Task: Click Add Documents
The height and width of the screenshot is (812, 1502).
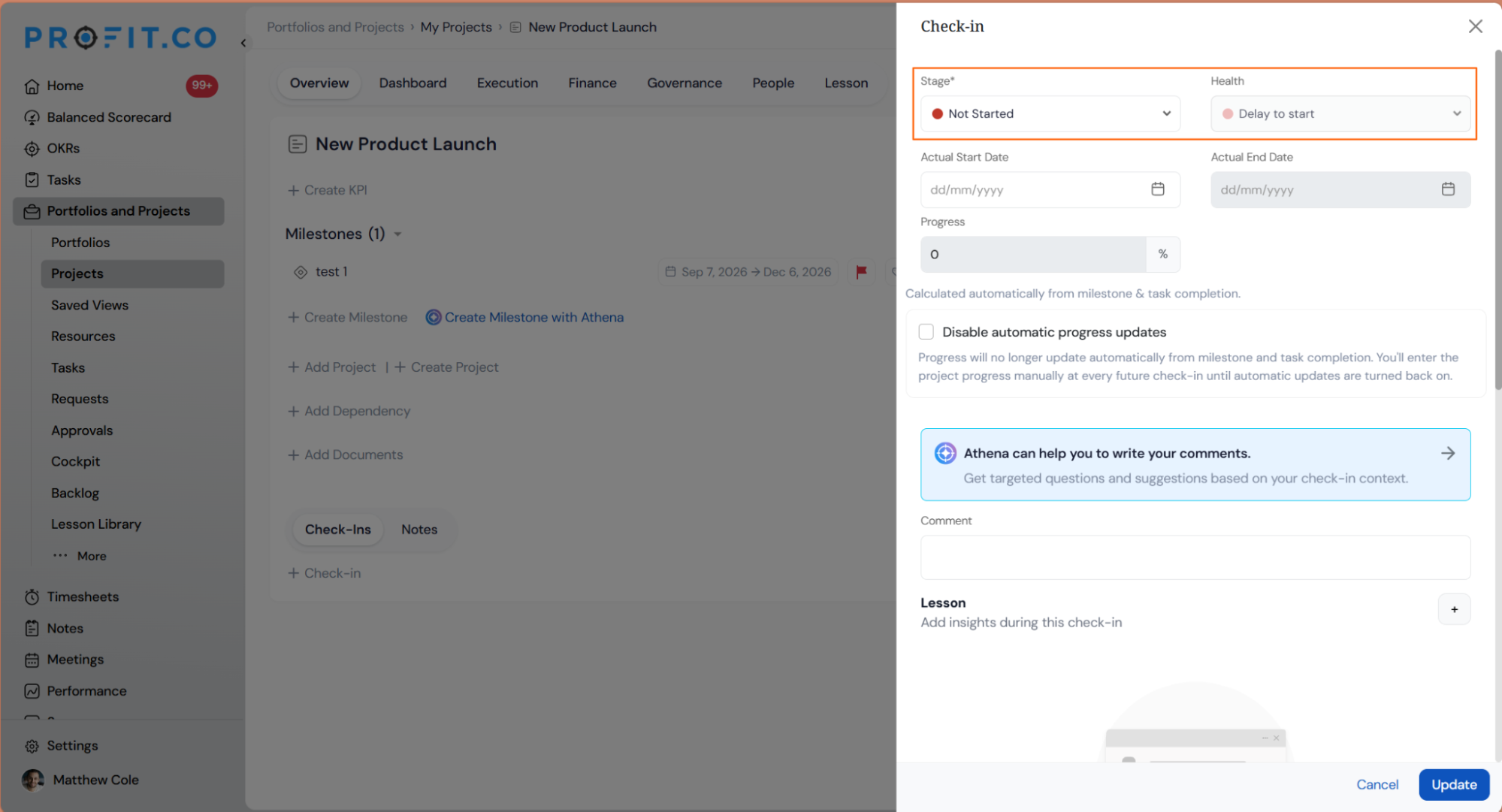Action: tap(346, 455)
